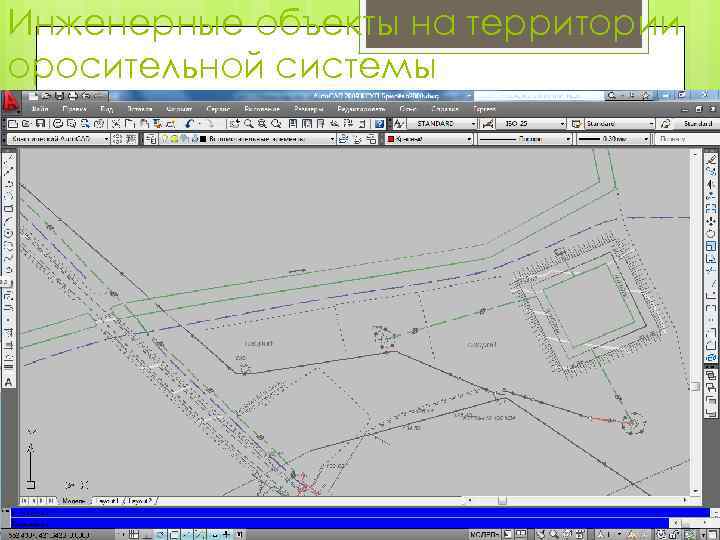Click the red color swatch in the color control
The image size is (720, 540).
[391, 139]
